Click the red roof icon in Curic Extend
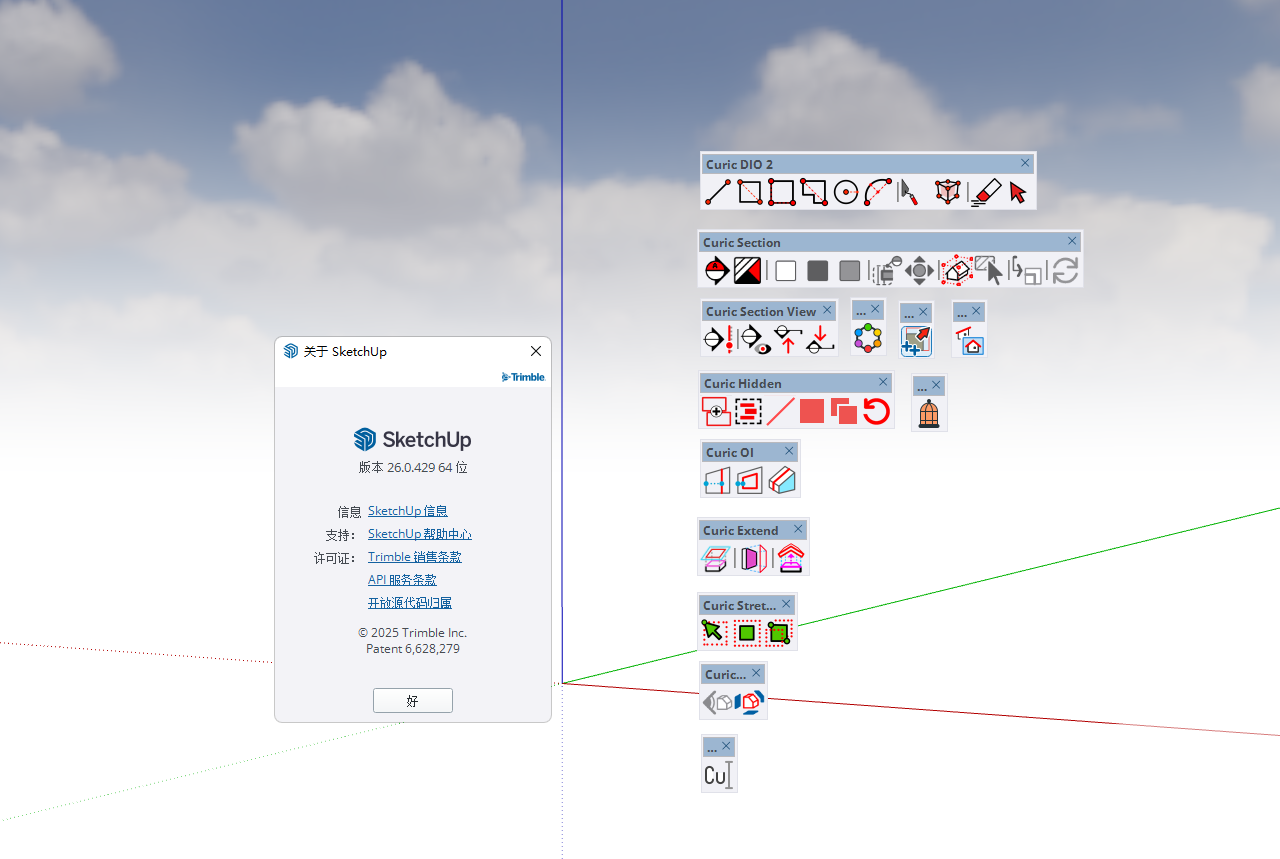 point(791,558)
